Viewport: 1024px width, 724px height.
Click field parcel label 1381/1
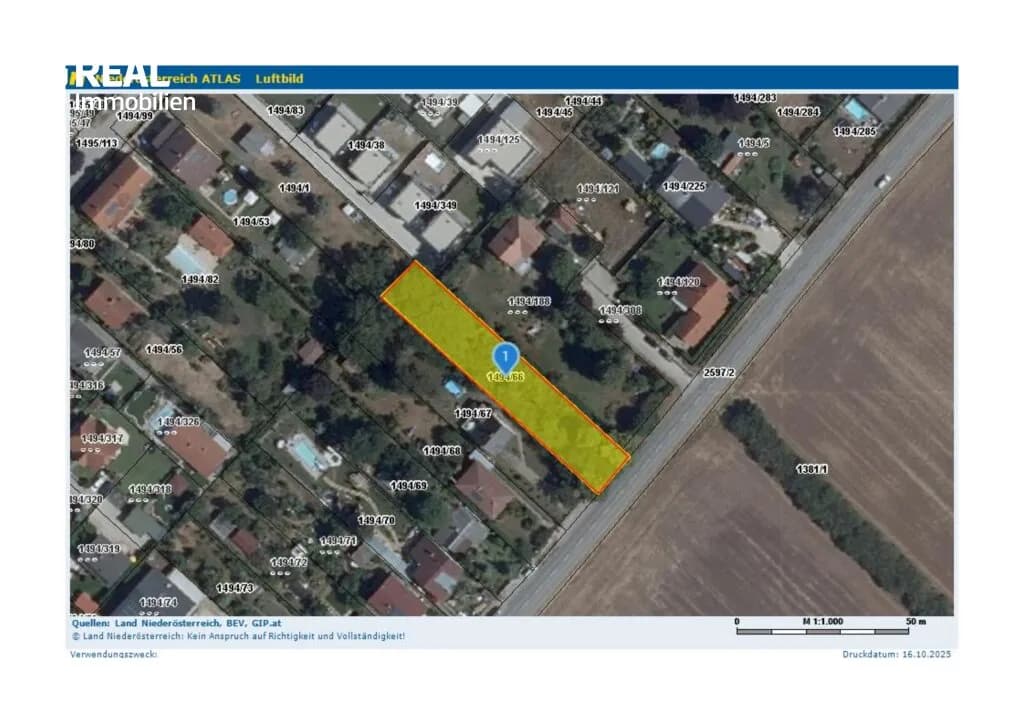coord(812,469)
